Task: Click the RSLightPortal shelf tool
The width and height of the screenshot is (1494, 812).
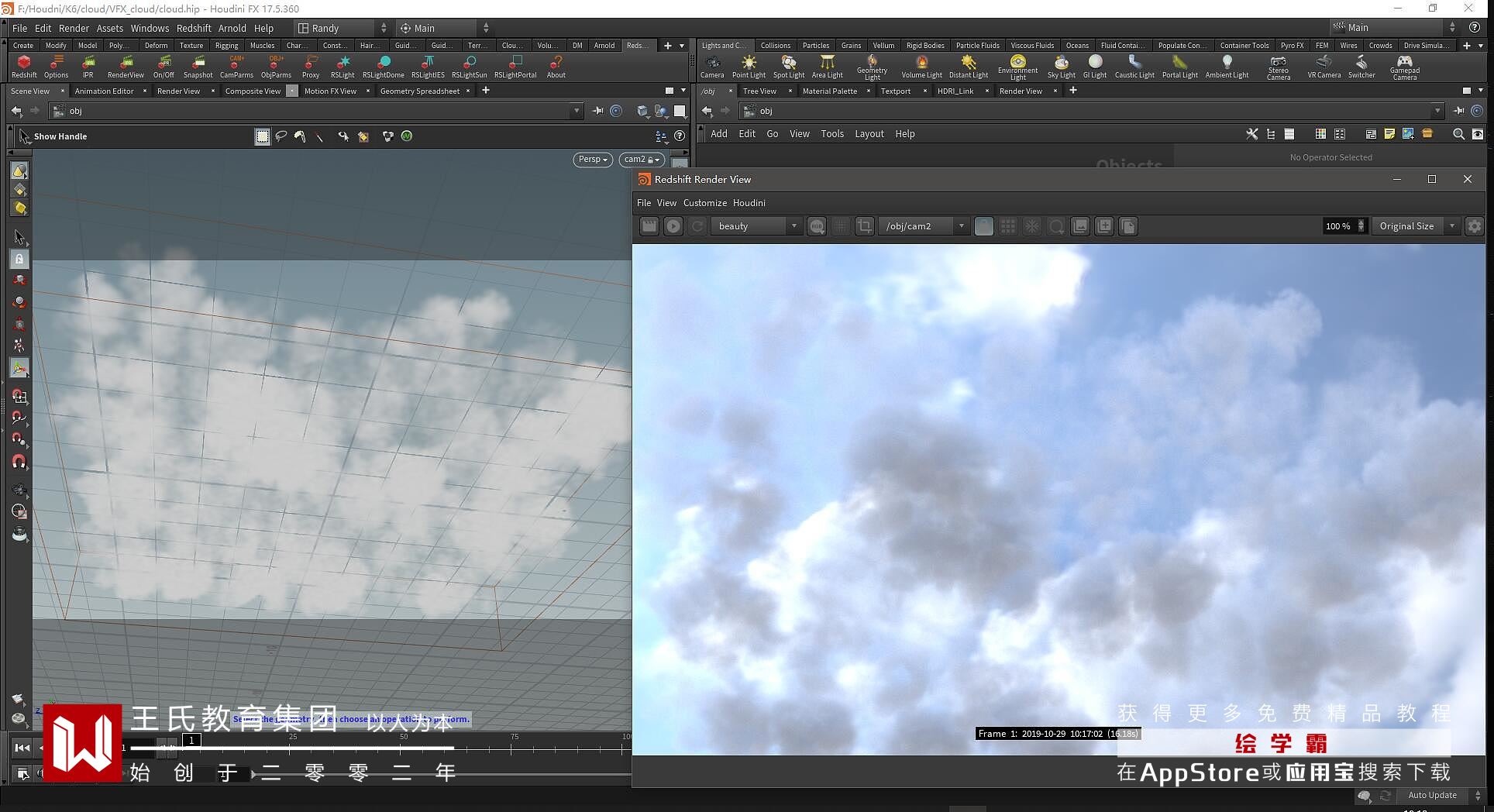Action: [x=515, y=67]
